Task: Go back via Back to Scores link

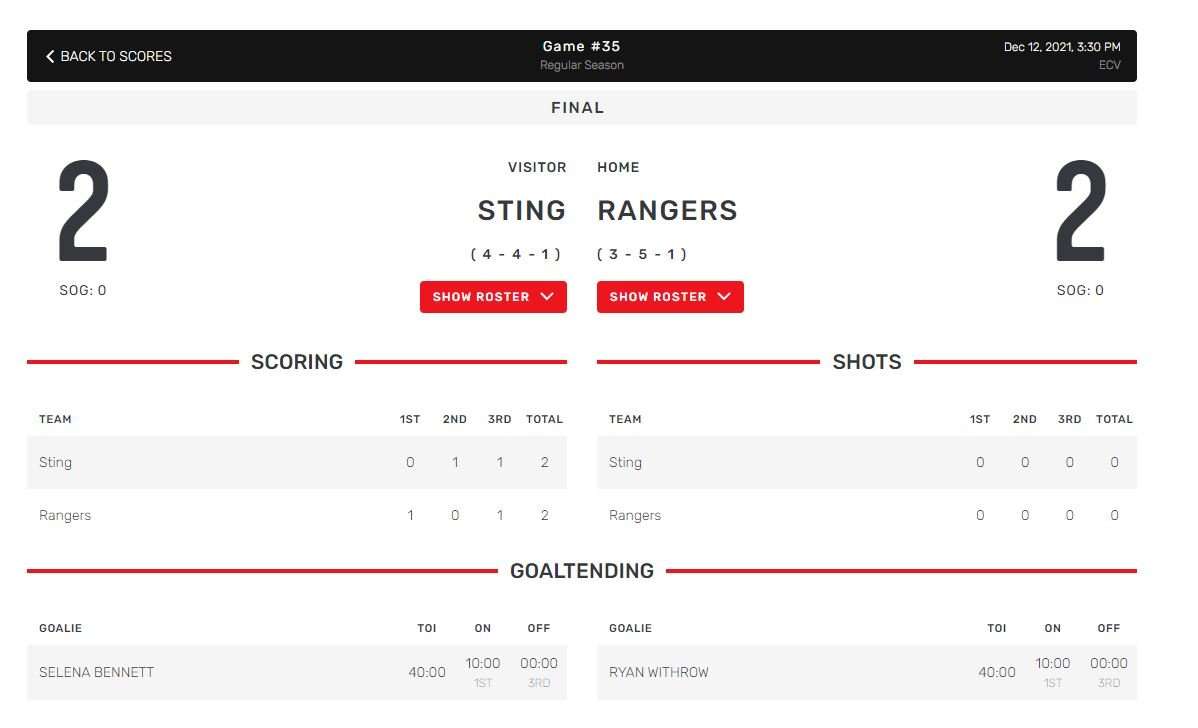Action: (108, 57)
